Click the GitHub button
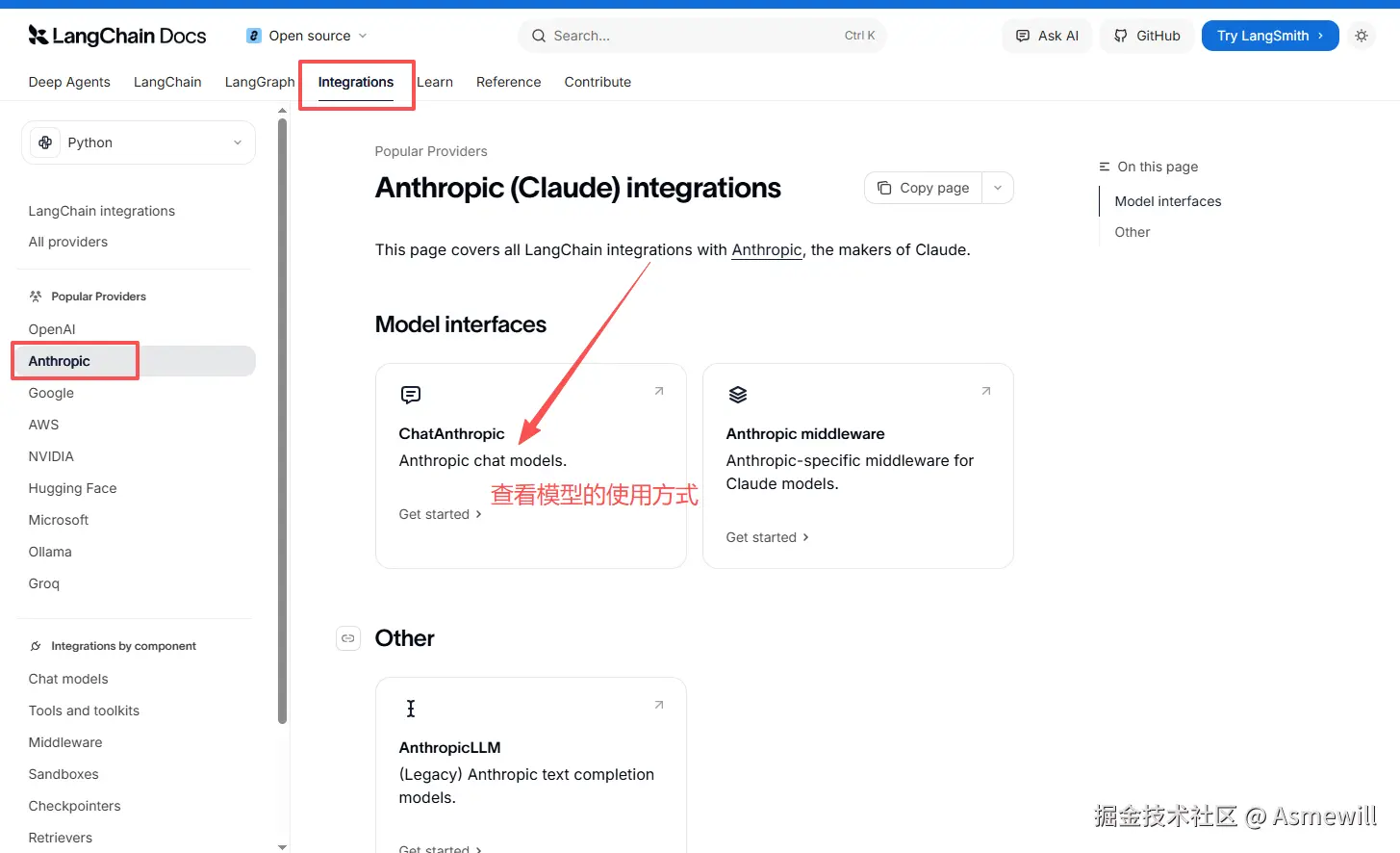This screenshot has width=1400, height=853. (1147, 36)
